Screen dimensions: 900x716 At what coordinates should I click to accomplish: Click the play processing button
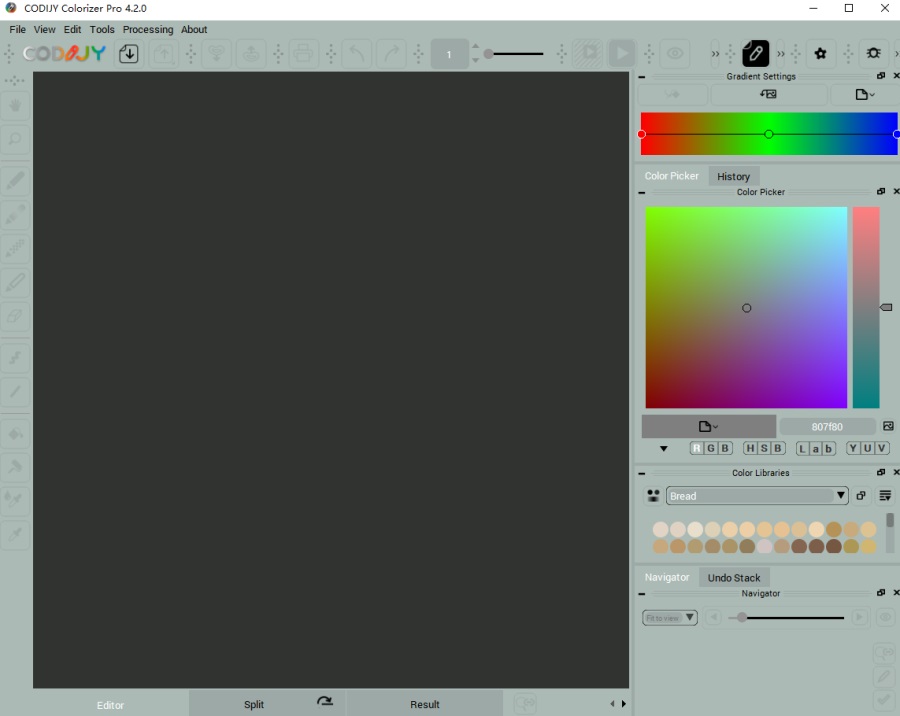pos(621,54)
